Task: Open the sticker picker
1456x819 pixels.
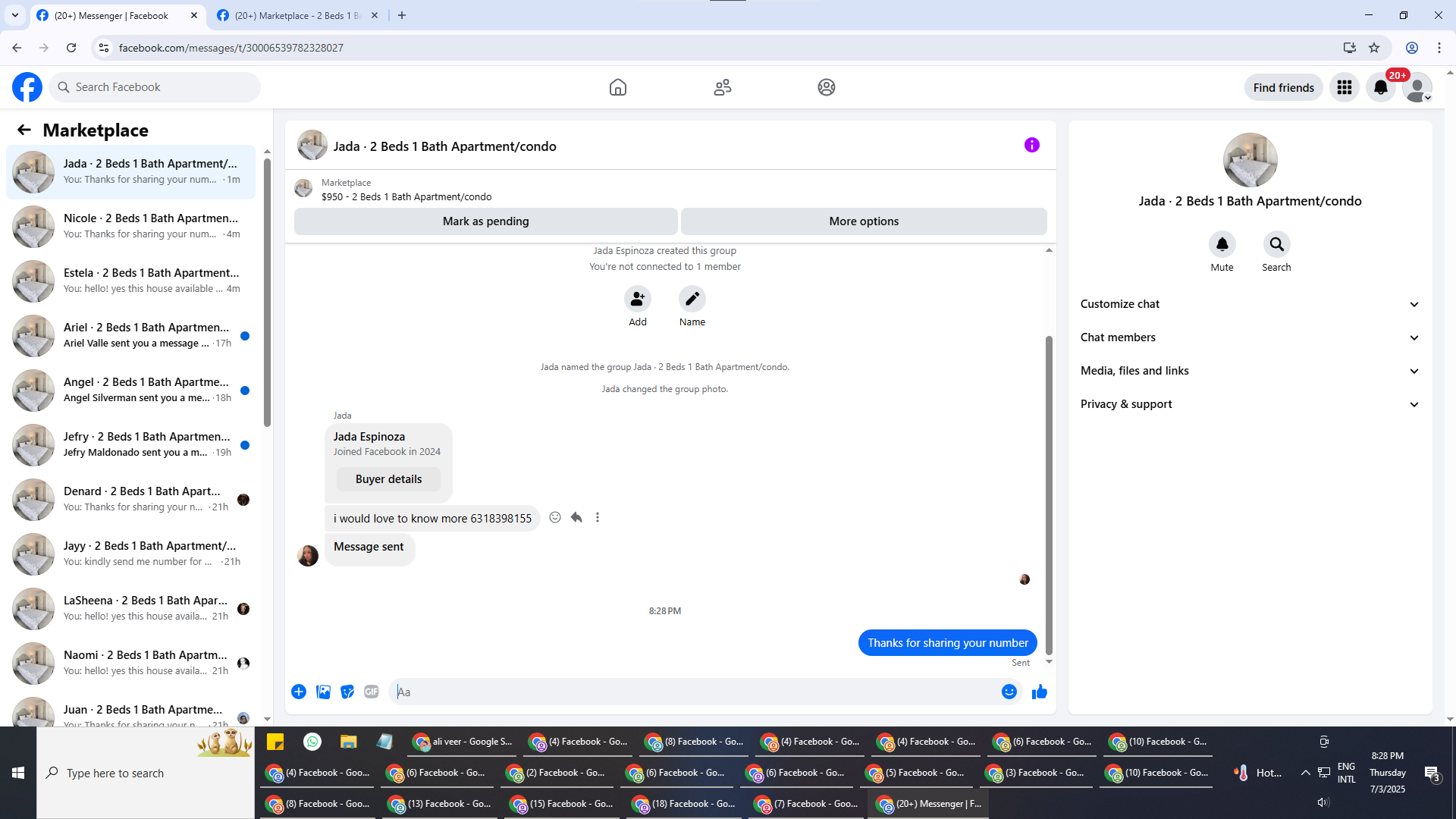Action: click(347, 692)
